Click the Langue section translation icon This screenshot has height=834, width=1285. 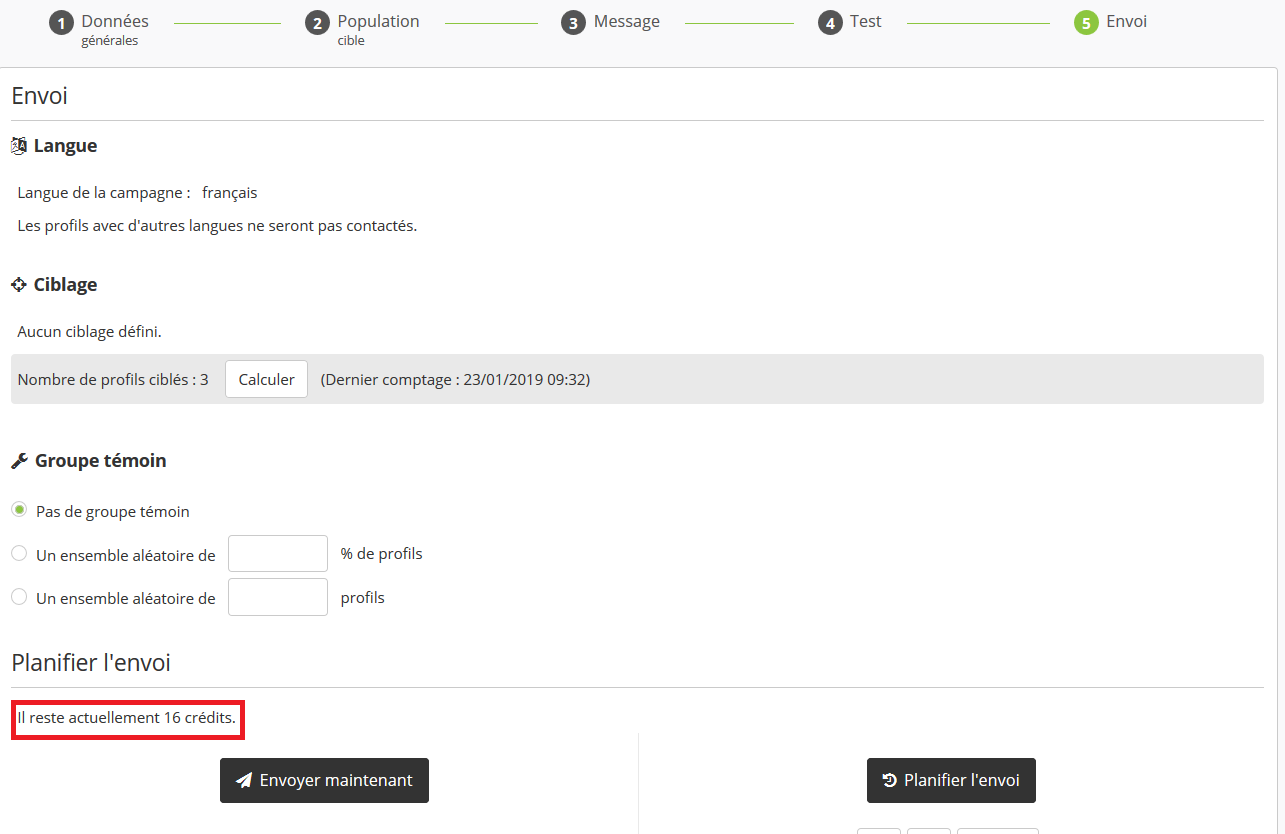click(x=18, y=146)
